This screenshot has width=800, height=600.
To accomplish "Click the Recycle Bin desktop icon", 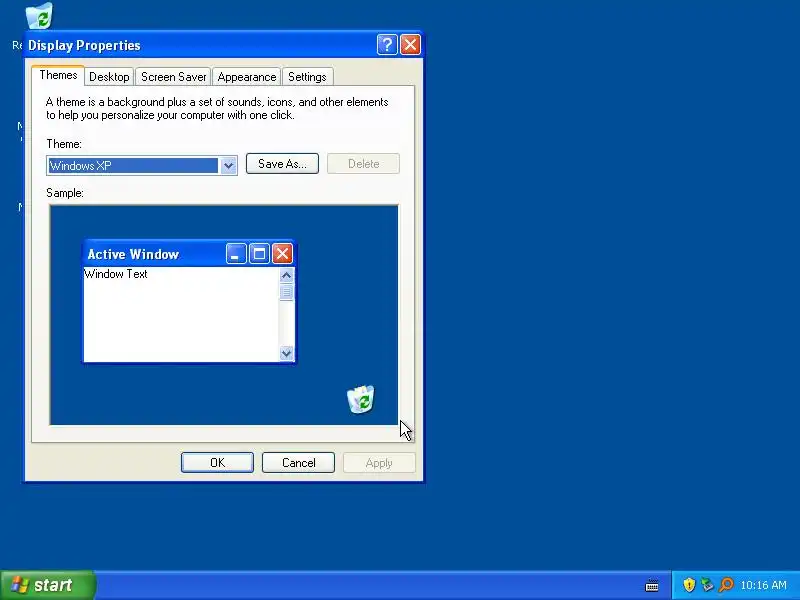I will (39, 16).
